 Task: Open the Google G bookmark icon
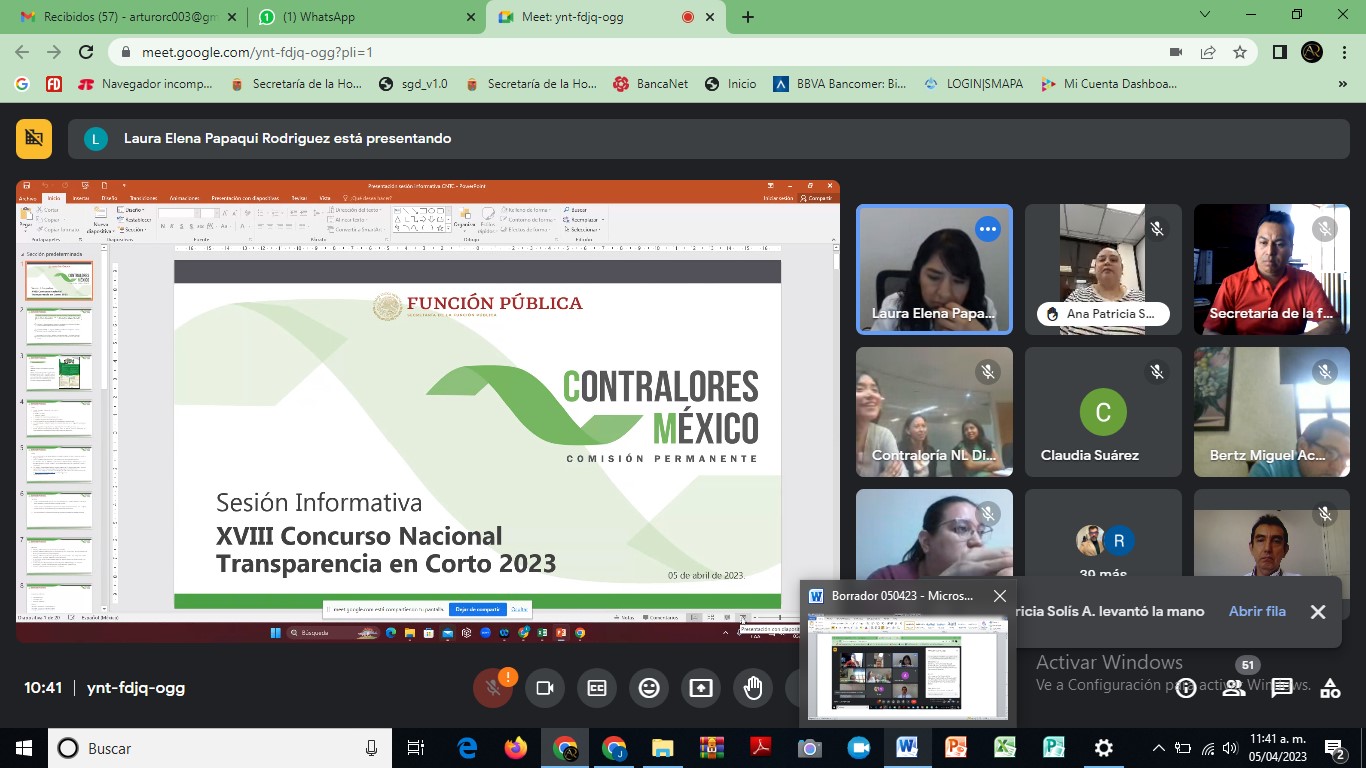pos(22,84)
